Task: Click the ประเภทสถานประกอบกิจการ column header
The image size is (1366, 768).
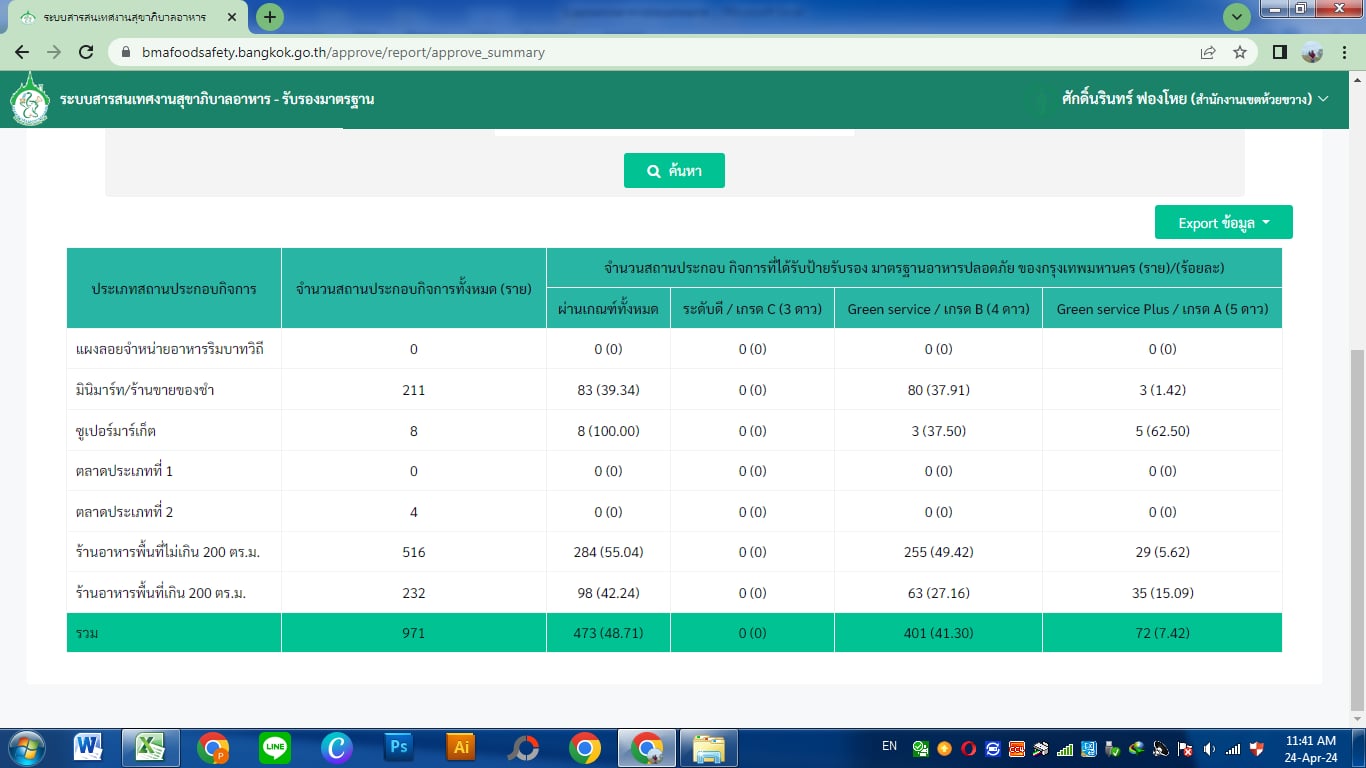Action: point(174,288)
